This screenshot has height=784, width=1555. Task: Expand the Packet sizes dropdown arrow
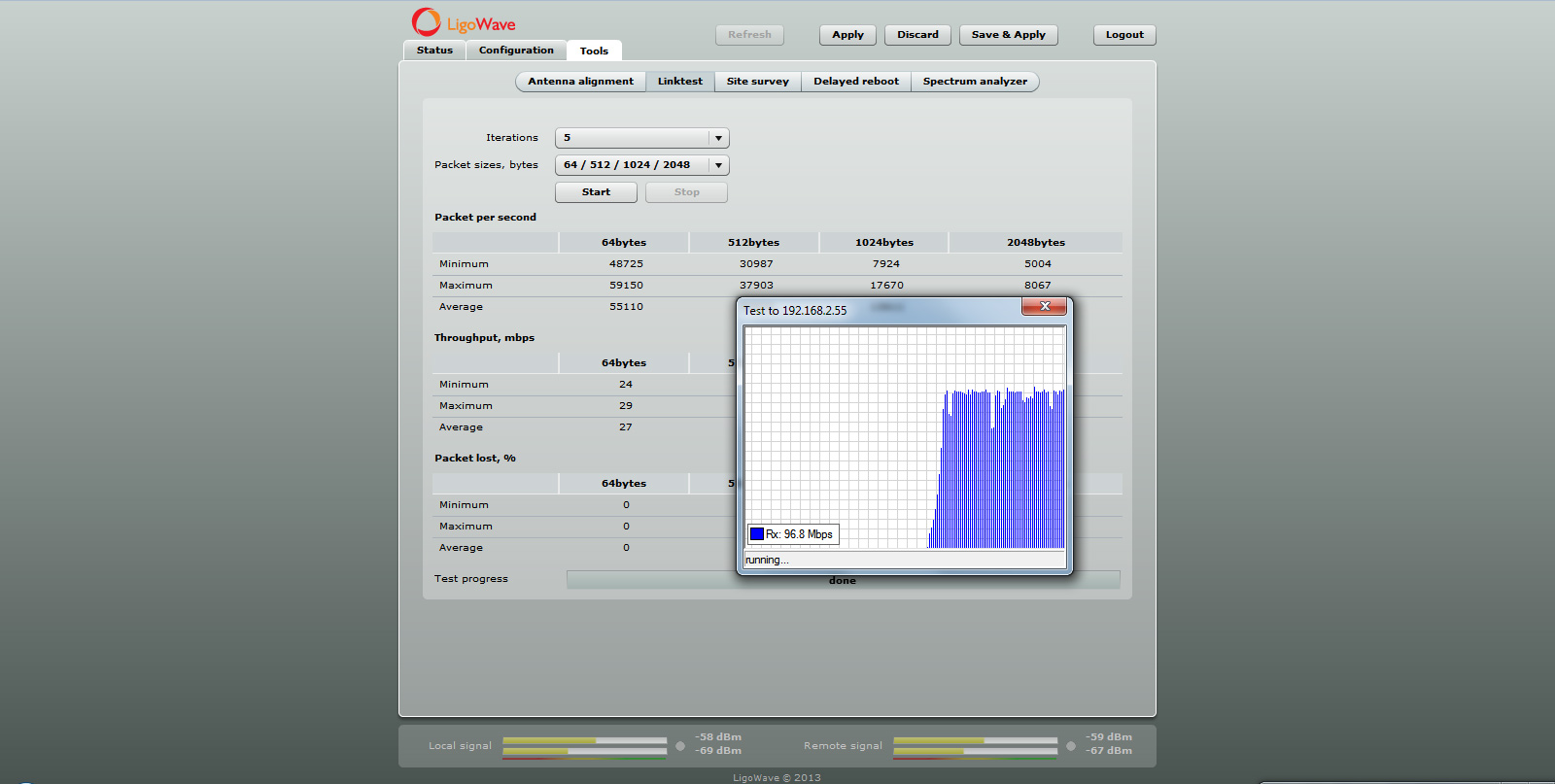coord(718,165)
